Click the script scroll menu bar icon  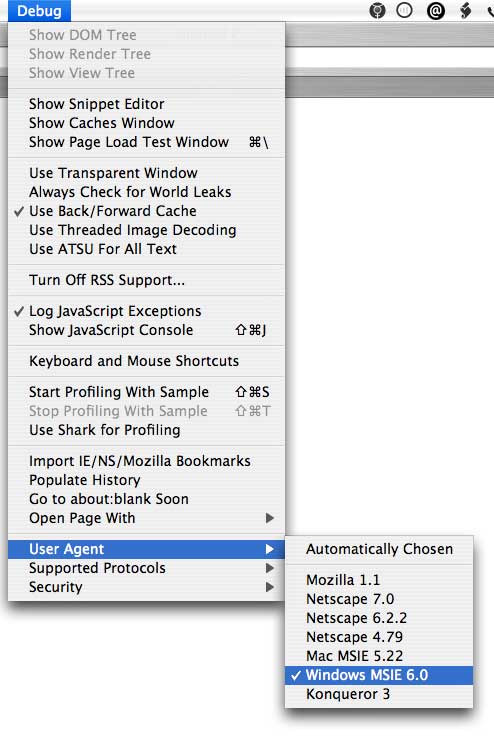[465, 10]
